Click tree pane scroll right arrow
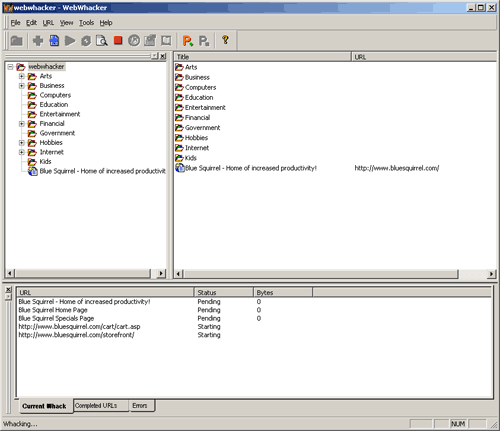 pyautogui.click(x=161, y=273)
